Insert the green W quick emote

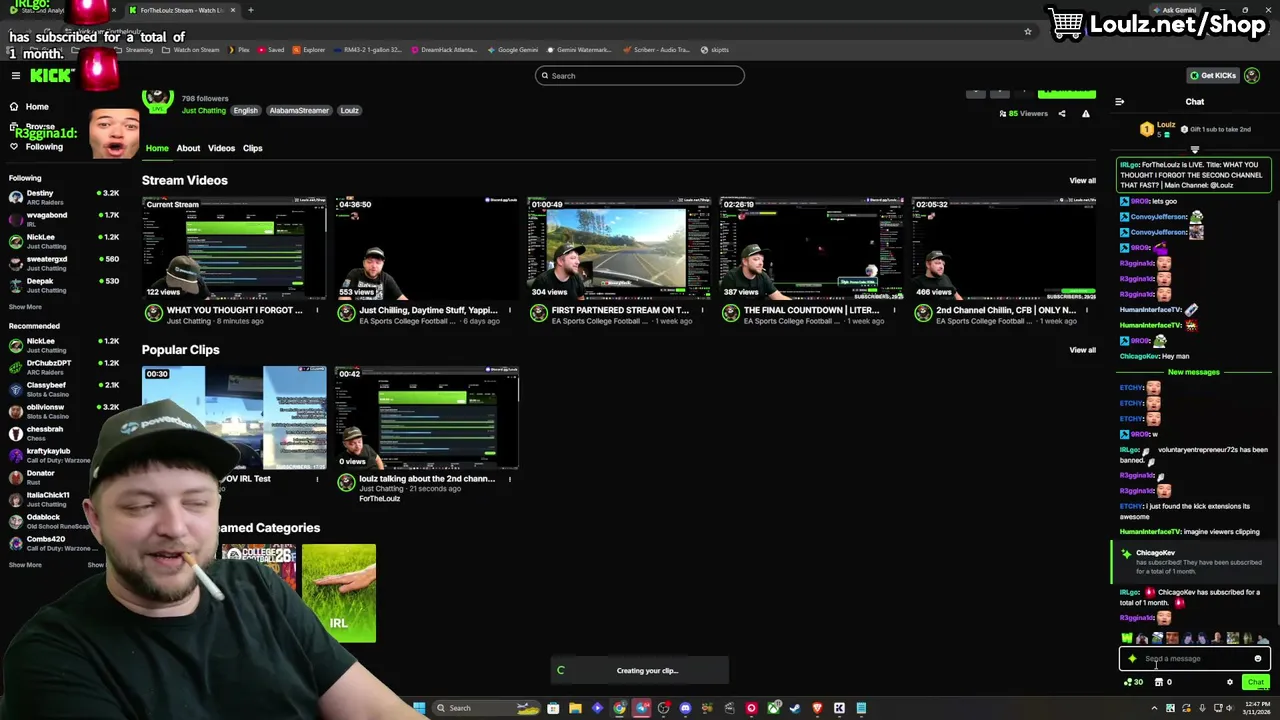[1127, 638]
